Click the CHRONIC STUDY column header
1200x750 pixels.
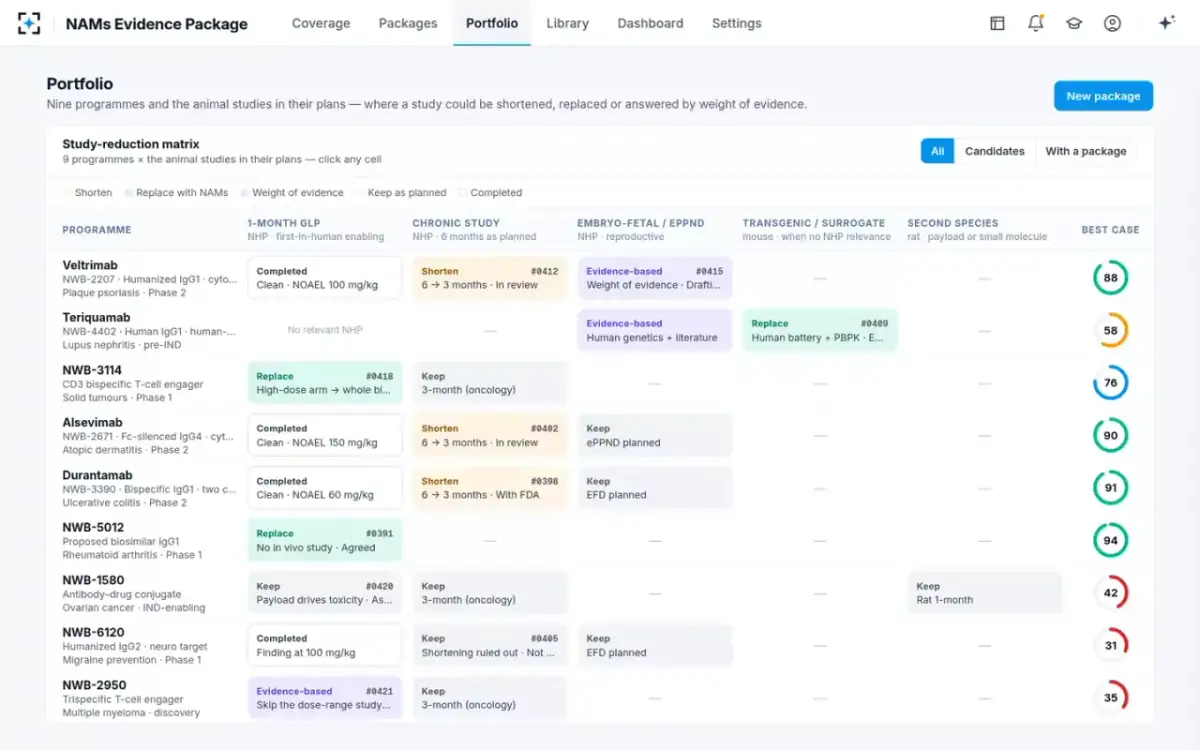[x=456, y=223]
